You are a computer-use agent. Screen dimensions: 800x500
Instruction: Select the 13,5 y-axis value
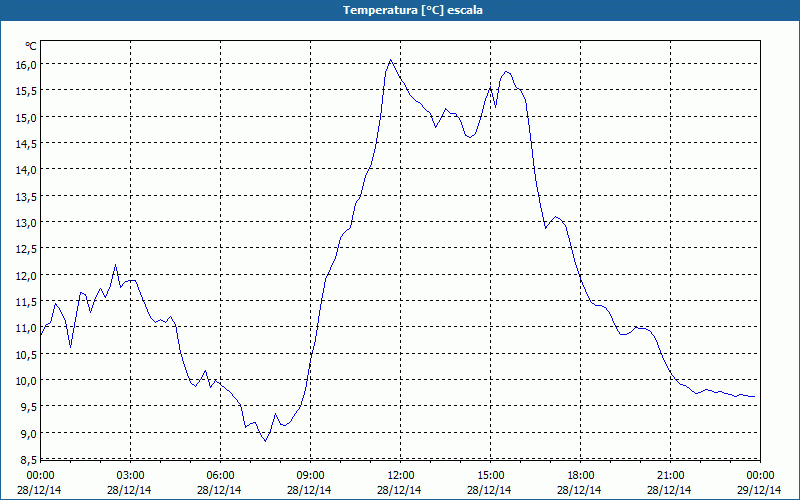pyautogui.click(x=27, y=197)
